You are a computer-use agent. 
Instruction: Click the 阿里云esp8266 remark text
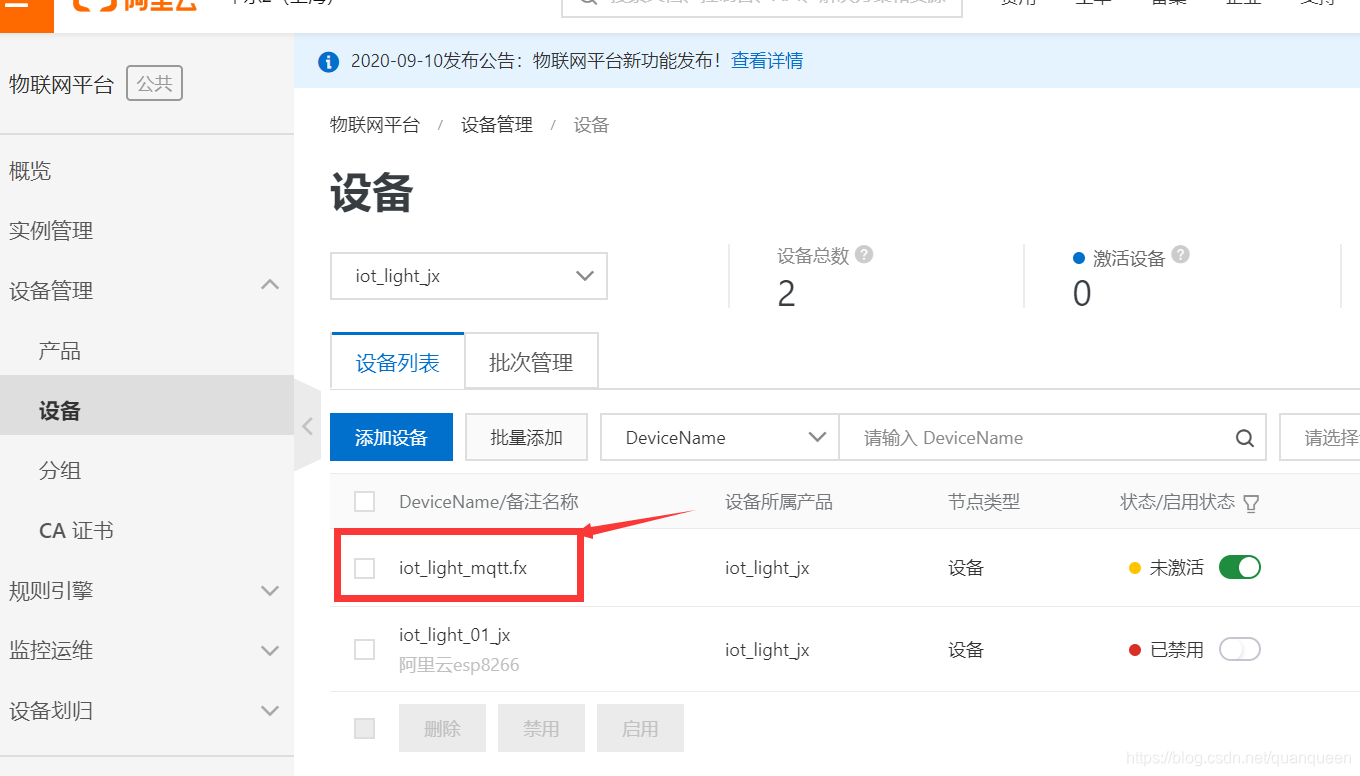point(459,665)
